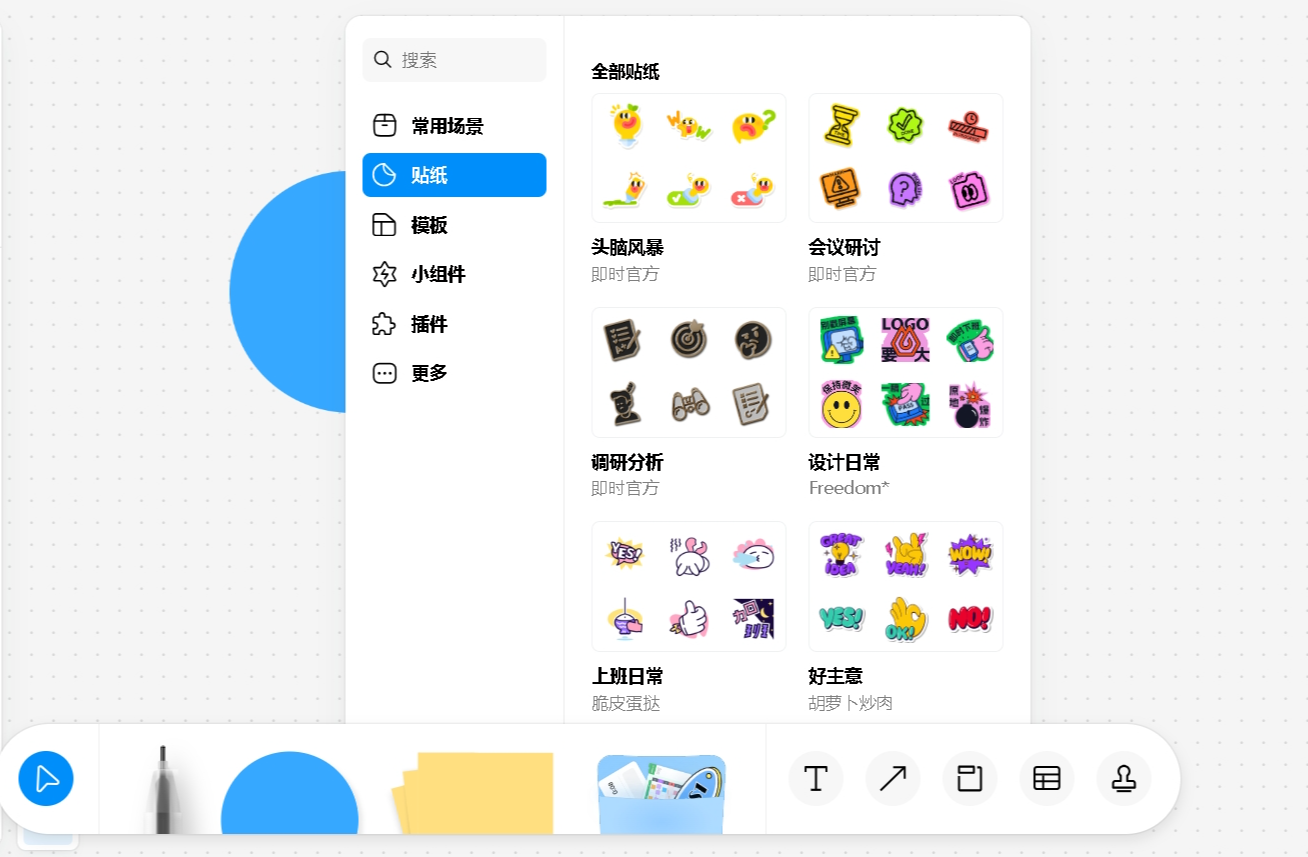
Task: Pick the bomb sticker in 设计日常
Action: tap(969, 405)
